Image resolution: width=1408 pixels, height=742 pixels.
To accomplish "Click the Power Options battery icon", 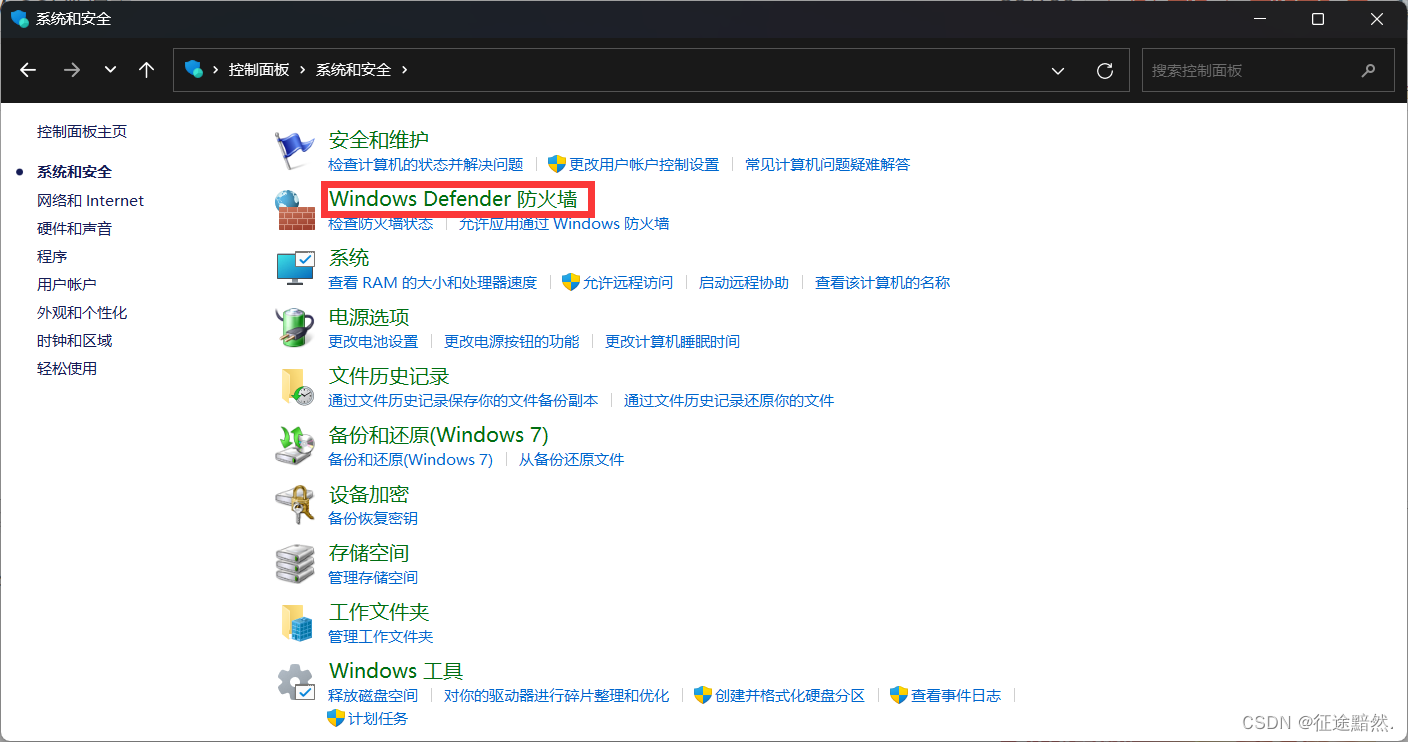I will pos(295,327).
